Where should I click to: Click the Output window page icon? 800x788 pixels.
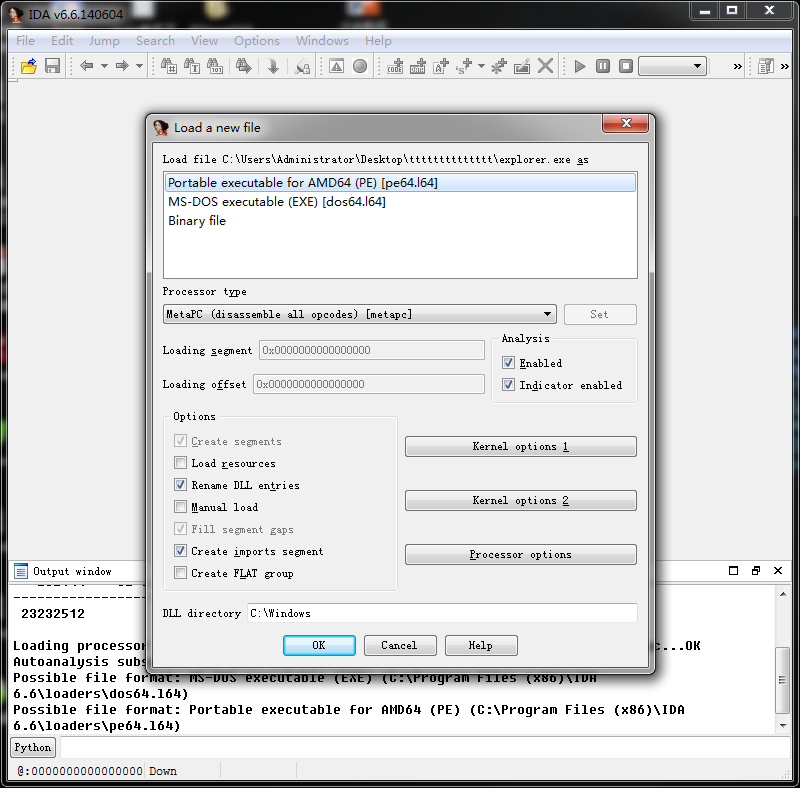[x=21, y=571]
